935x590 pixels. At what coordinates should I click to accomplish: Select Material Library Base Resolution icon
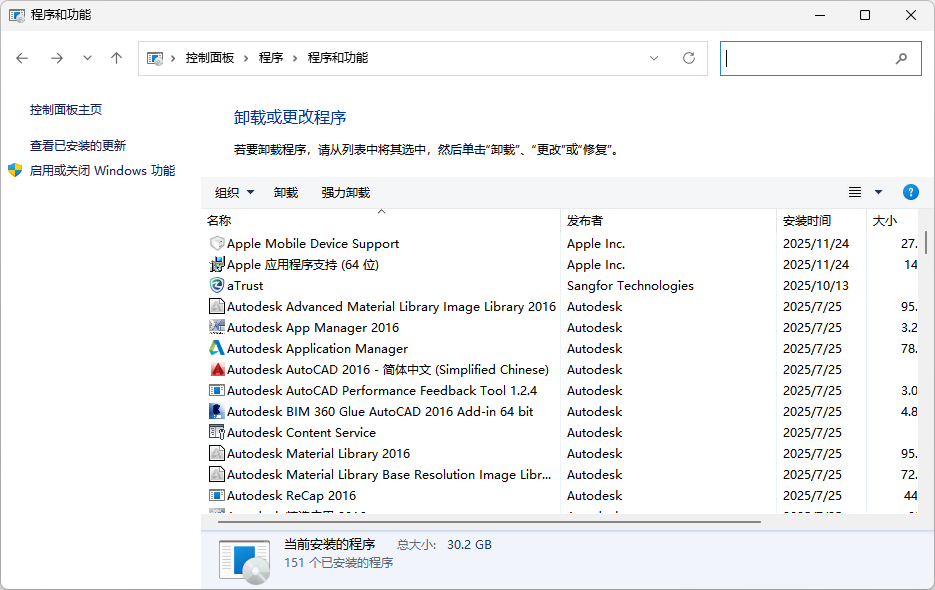click(217, 474)
